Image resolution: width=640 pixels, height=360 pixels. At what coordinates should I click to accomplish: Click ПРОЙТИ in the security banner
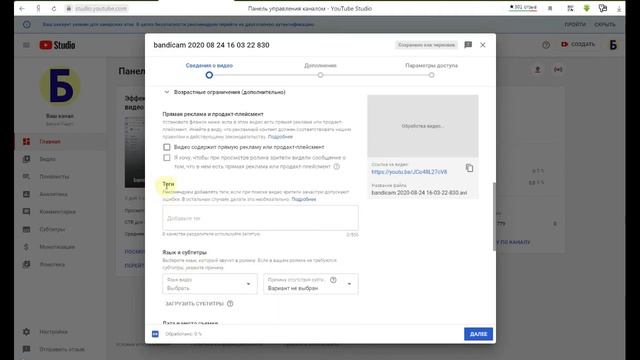point(575,24)
